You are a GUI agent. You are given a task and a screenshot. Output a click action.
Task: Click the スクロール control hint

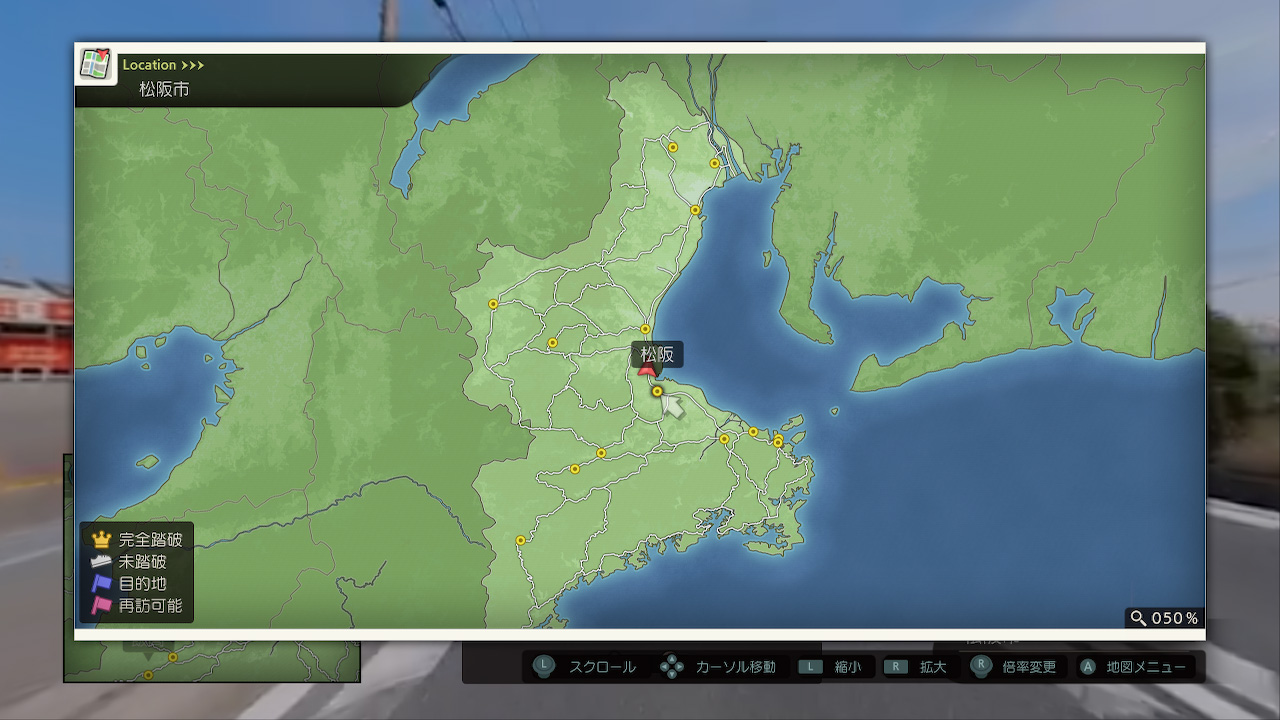click(x=602, y=667)
